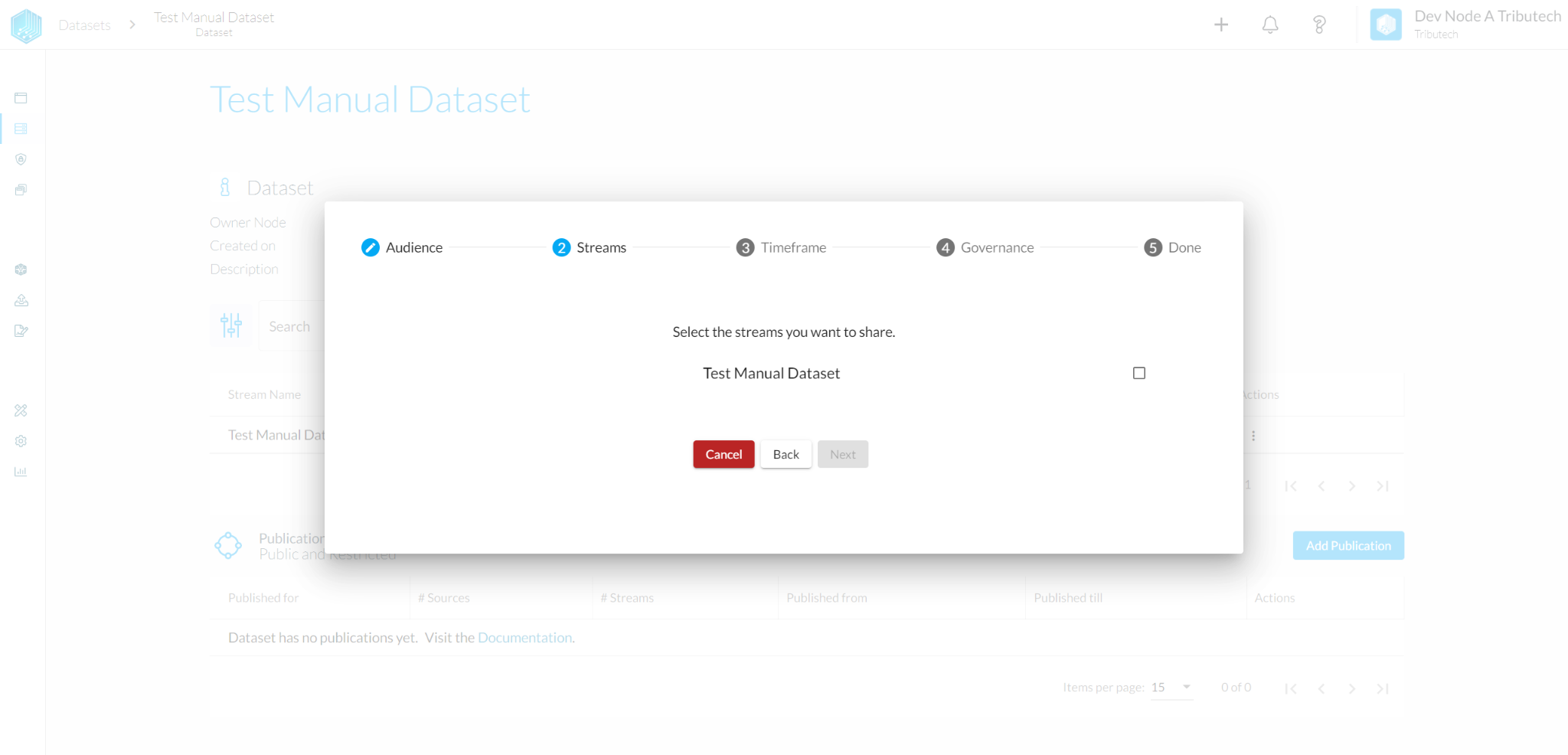Open the first sidebar window icon
Viewport: 1568px width, 755px height.
tap(21, 98)
